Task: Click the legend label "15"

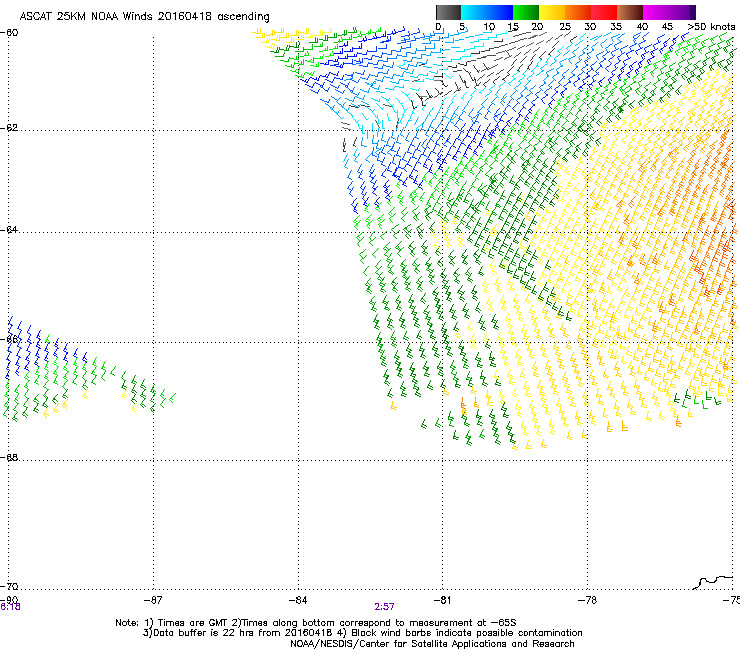Action: pyautogui.click(x=513, y=27)
